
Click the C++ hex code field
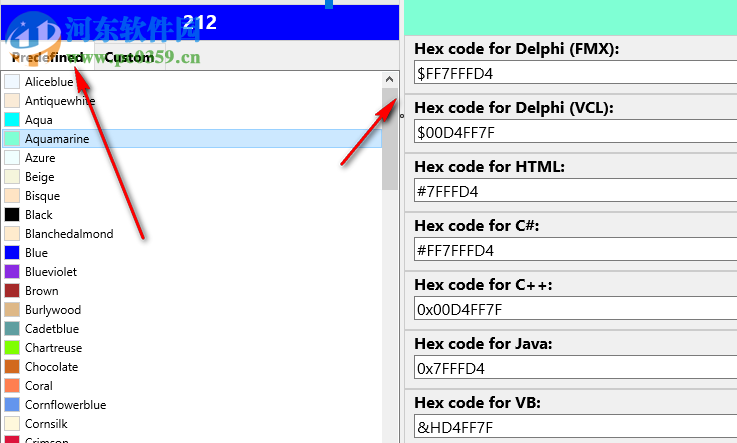[x=575, y=310]
